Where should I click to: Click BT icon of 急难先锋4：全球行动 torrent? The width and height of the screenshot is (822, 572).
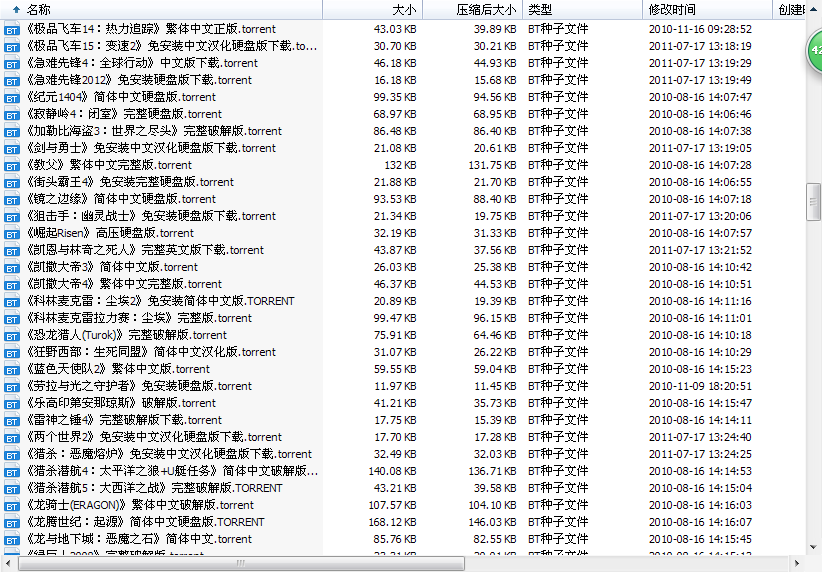pyautogui.click(x=12, y=63)
